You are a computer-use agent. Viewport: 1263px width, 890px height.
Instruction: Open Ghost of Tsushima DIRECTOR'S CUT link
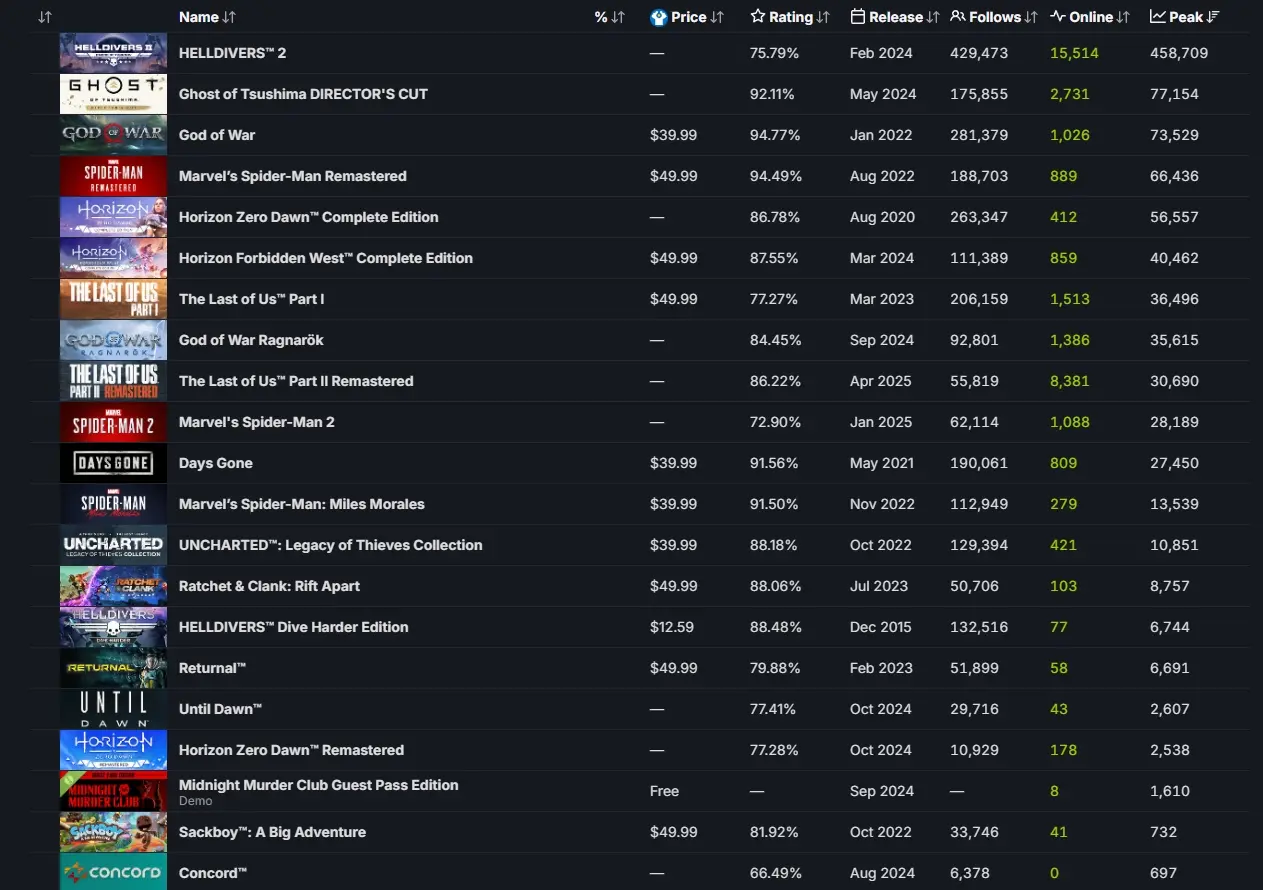303,94
